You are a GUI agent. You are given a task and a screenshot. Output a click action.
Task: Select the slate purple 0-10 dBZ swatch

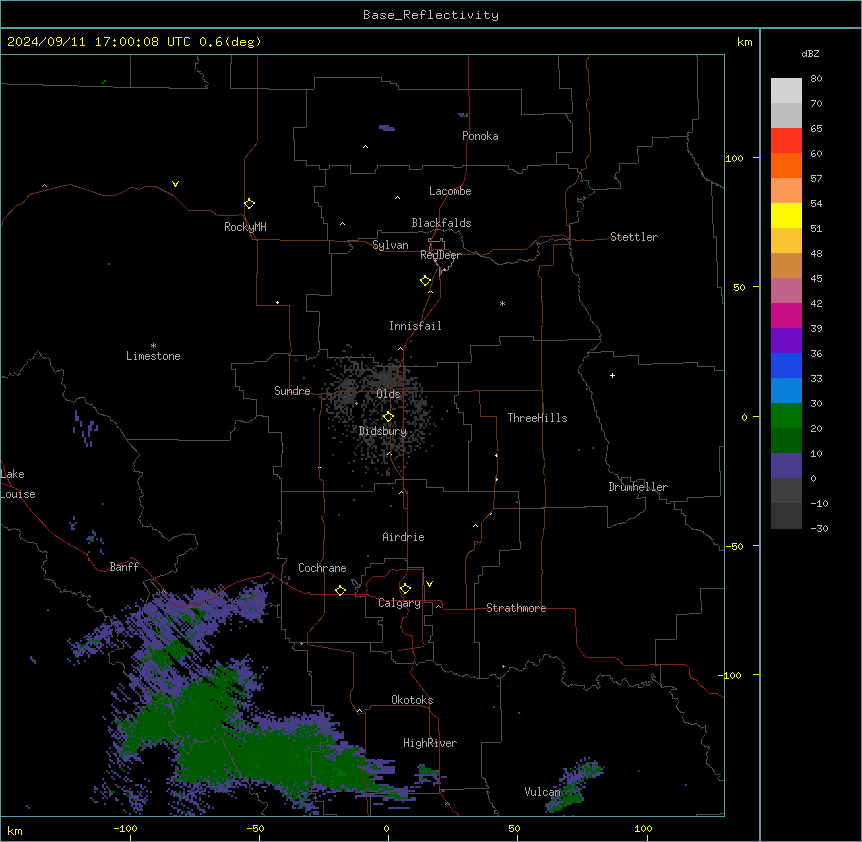point(786,466)
